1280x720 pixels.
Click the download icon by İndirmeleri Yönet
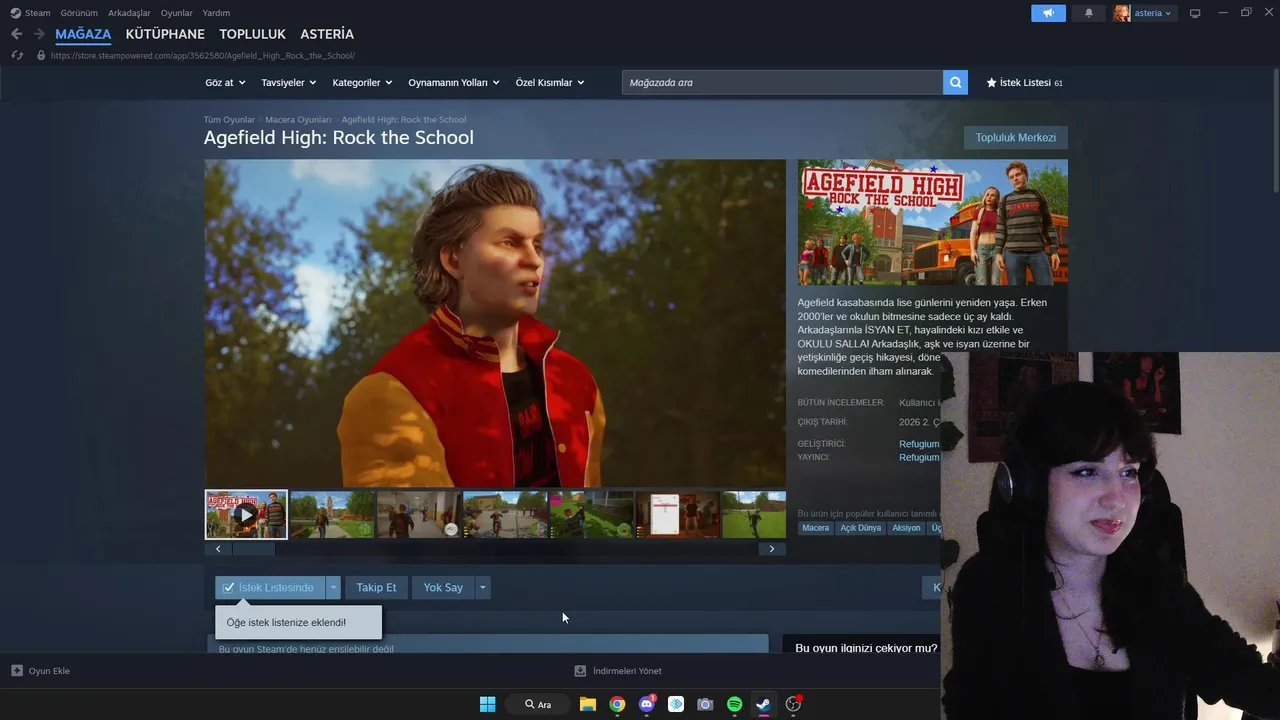point(580,671)
